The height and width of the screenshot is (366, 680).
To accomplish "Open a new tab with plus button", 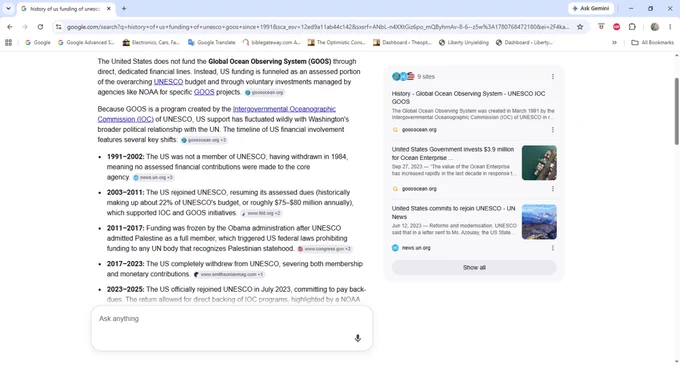I will pyautogui.click(x=124, y=8).
